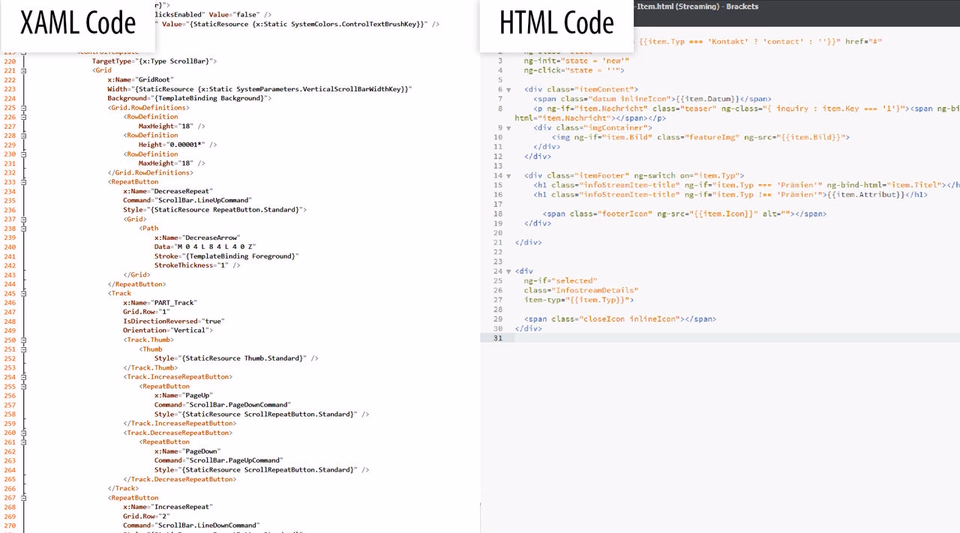Collapse the RowDefinition fold at line 230
Screen dimensions: 960x533
[24, 154]
